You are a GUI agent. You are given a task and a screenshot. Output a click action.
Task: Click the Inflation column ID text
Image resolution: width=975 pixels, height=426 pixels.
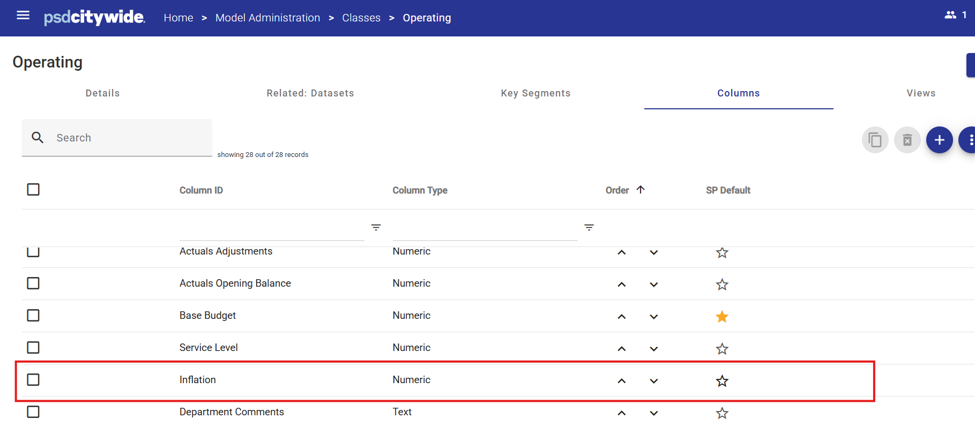(x=198, y=379)
